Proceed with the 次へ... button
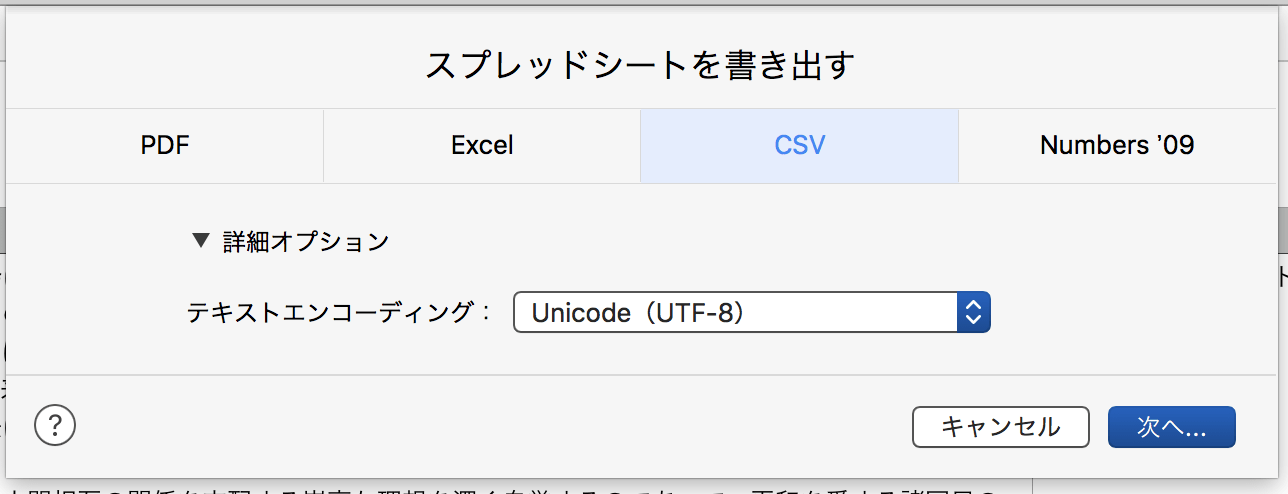This screenshot has height=494, width=1288. [1172, 427]
